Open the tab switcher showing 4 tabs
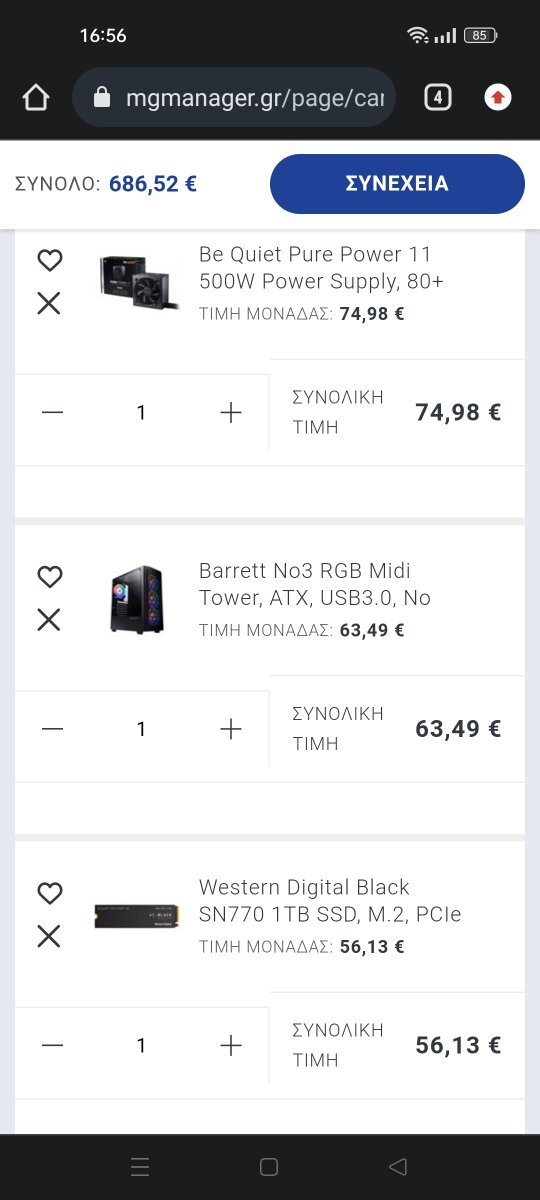540x1200 pixels. pos(438,97)
